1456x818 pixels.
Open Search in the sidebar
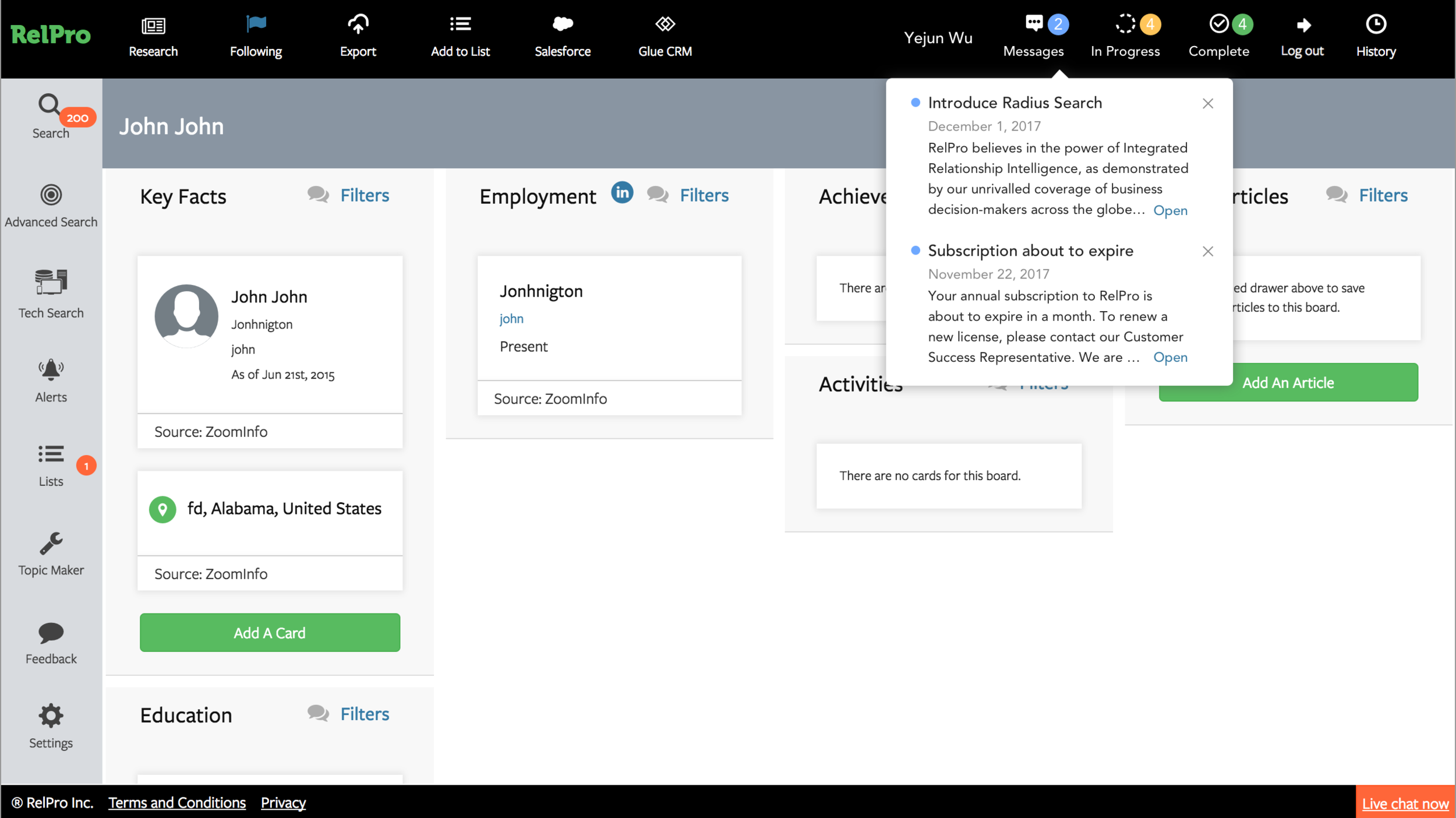point(51,117)
